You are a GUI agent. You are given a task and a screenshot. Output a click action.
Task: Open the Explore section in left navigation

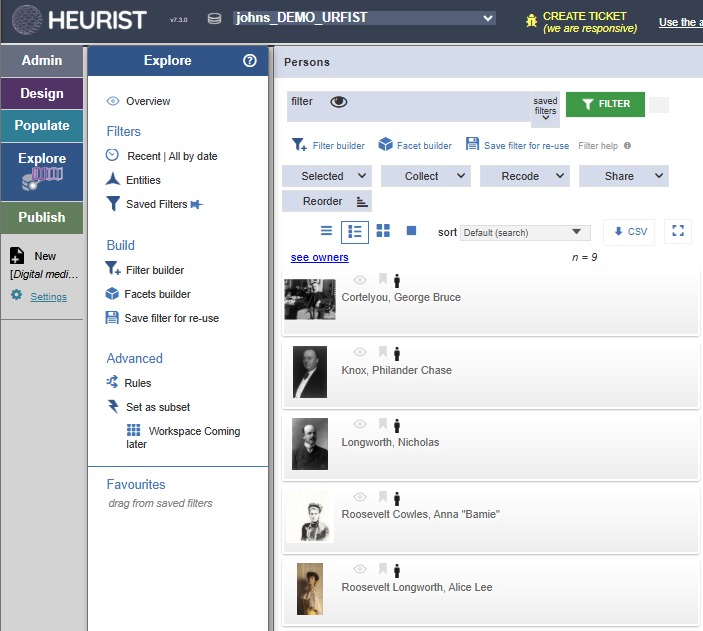pyautogui.click(x=42, y=172)
